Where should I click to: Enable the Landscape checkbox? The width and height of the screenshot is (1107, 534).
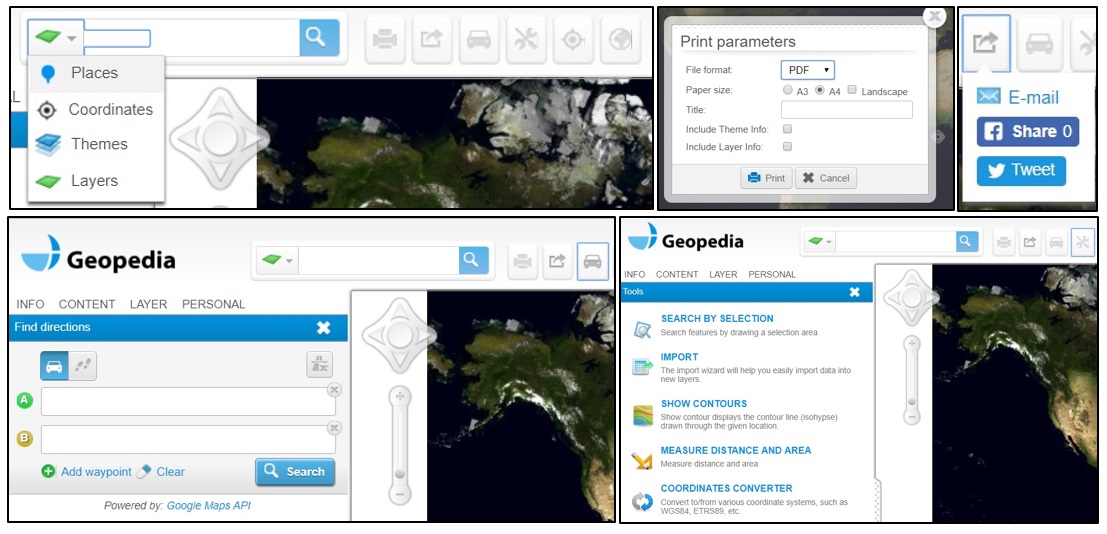(851, 91)
